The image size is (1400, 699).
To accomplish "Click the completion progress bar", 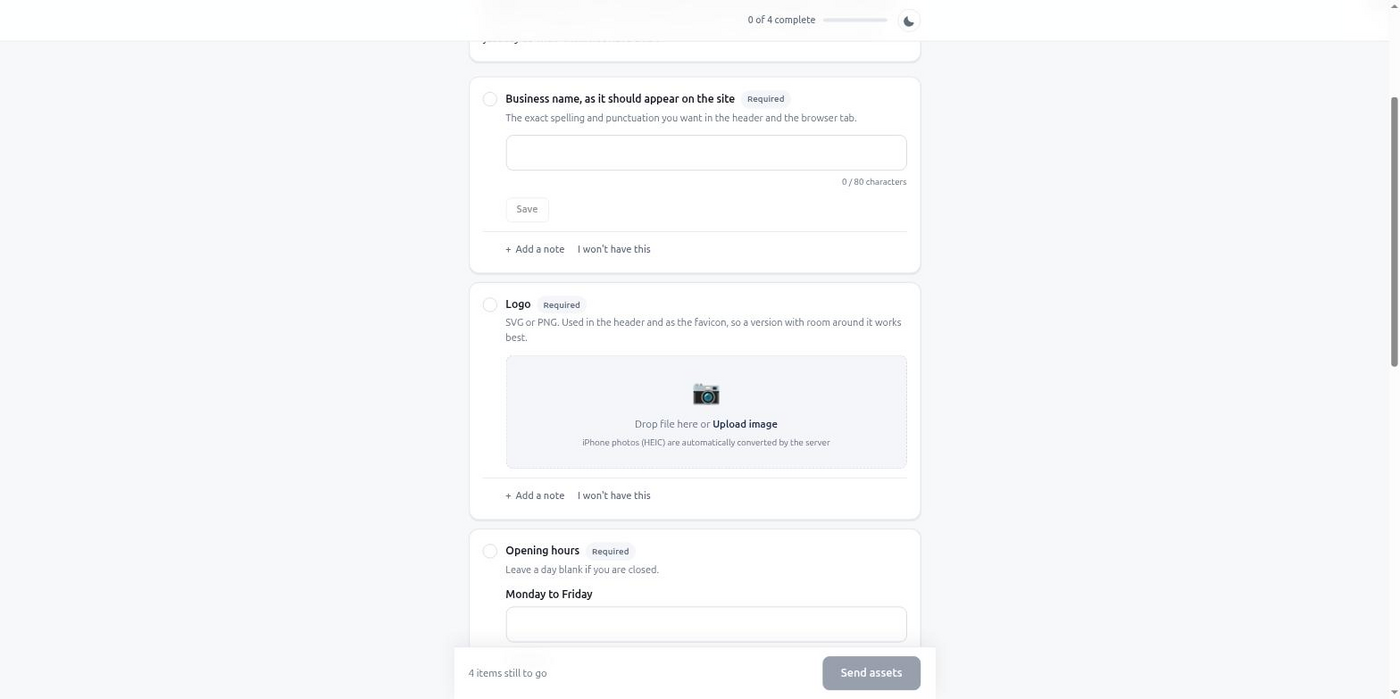I will (x=855, y=20).
